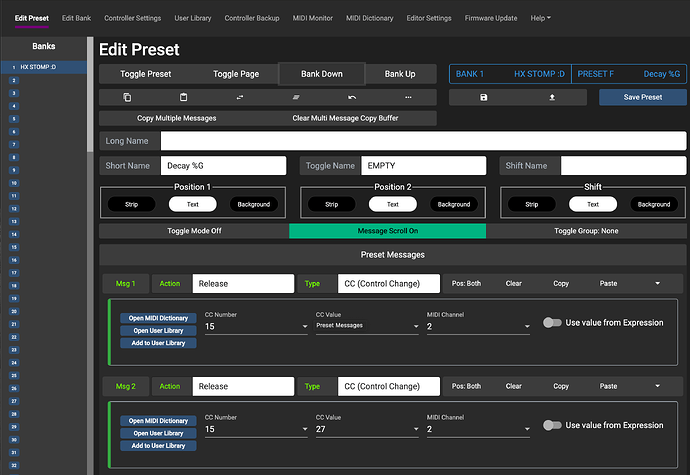Enable Use value from Expression for Msg 1
690x475 pixels.
[x=552, y=323]
